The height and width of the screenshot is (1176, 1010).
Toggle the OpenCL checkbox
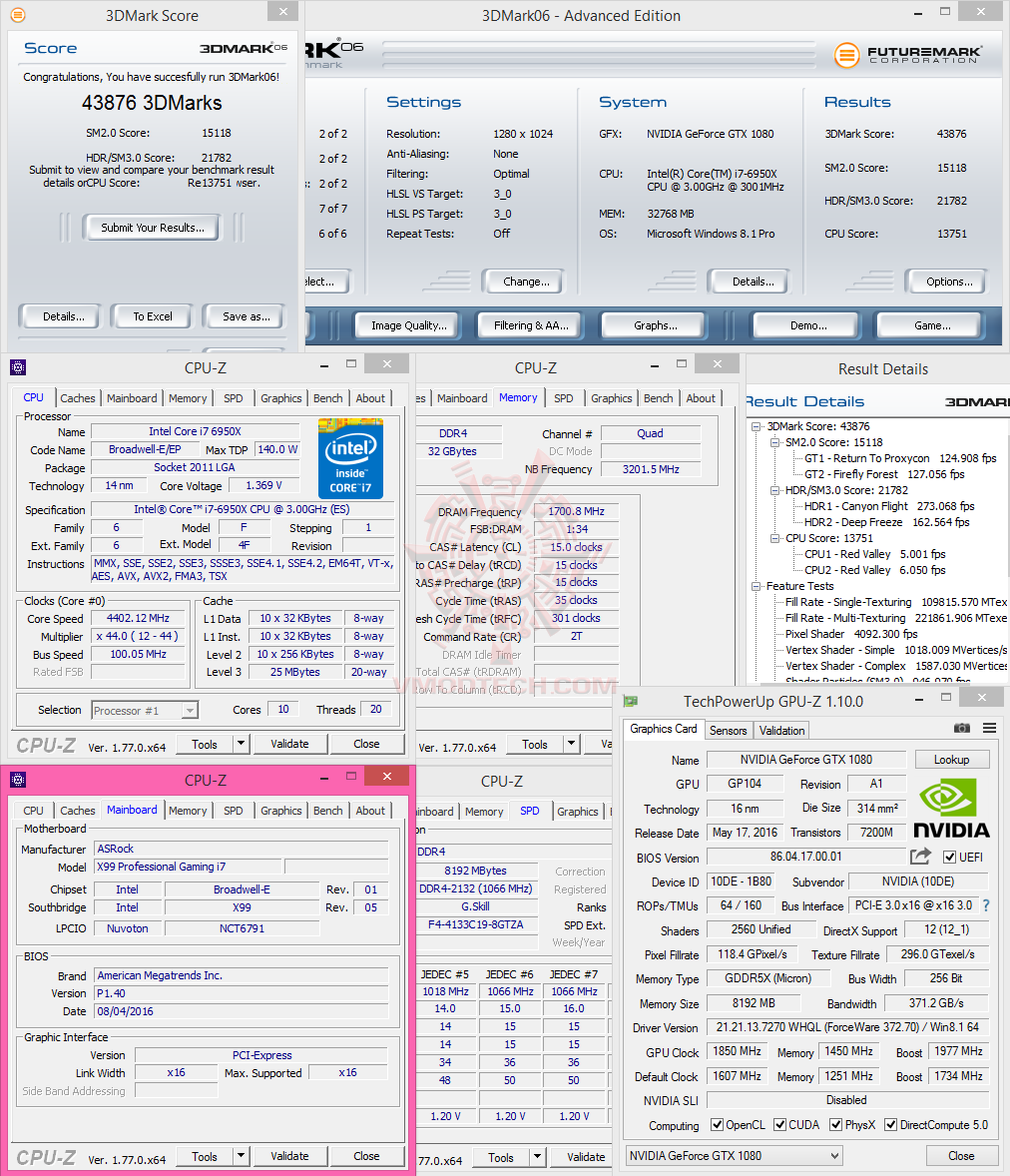click(x=717, y=1124)
